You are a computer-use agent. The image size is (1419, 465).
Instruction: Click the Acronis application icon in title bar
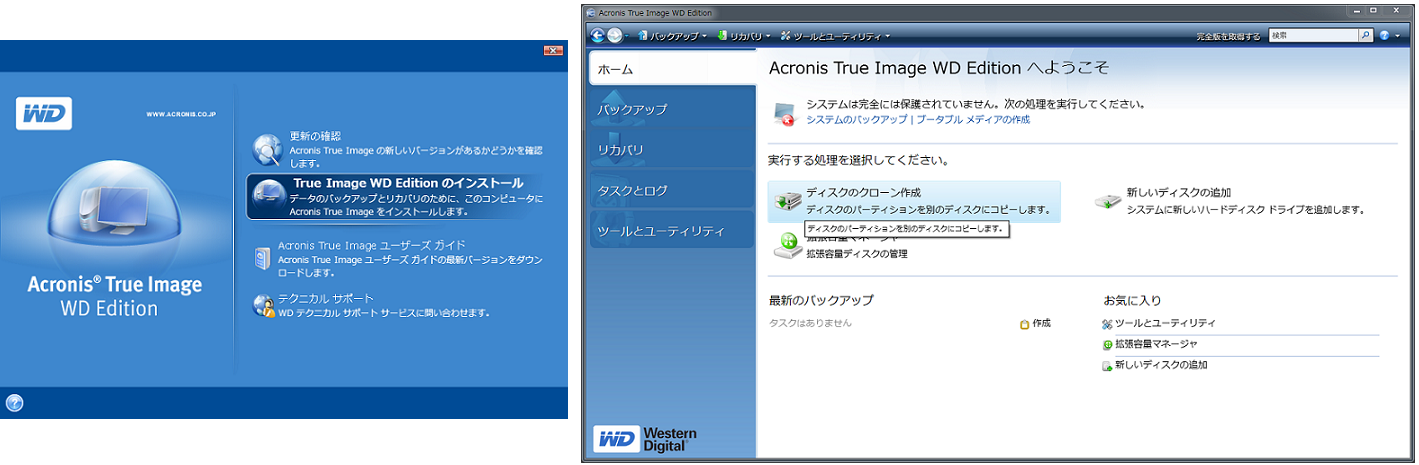pos(591,12)
